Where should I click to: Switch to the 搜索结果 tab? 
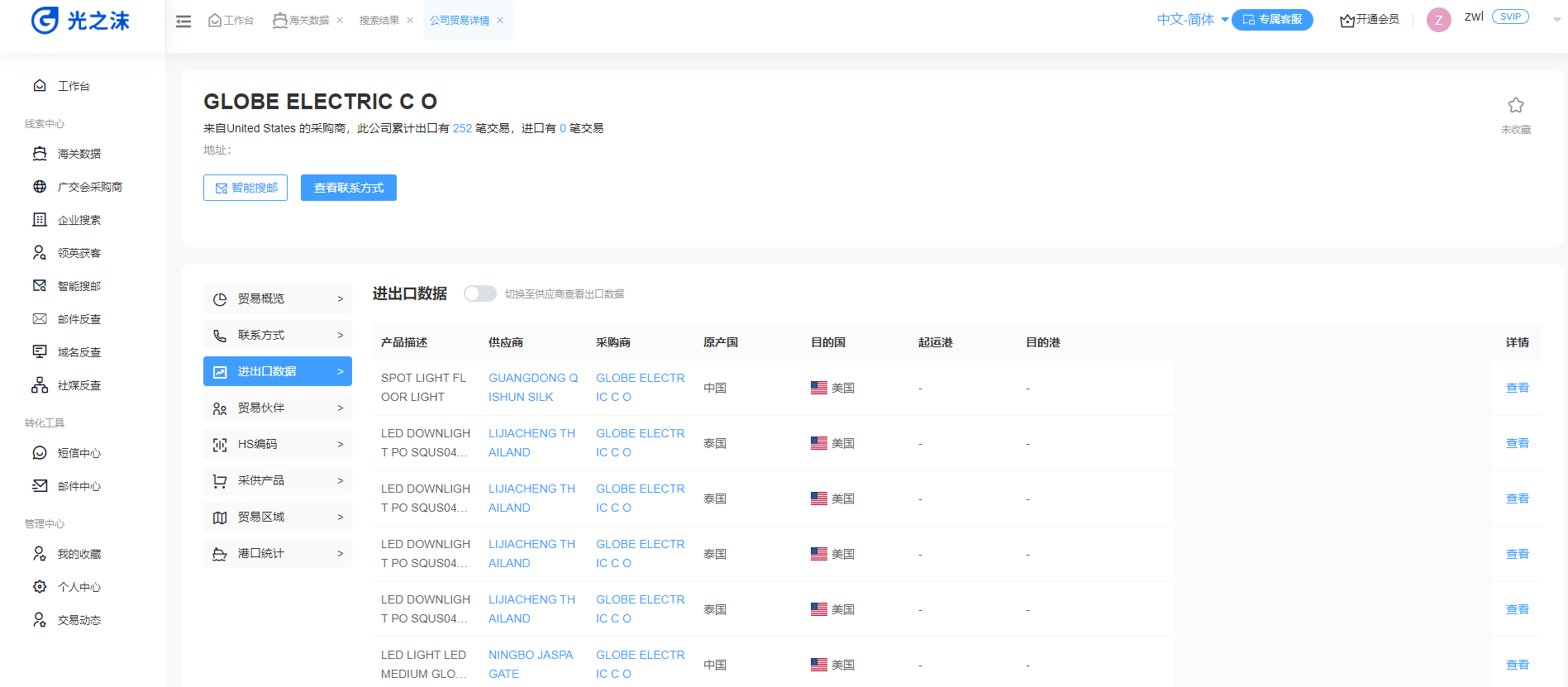(379, 20)
